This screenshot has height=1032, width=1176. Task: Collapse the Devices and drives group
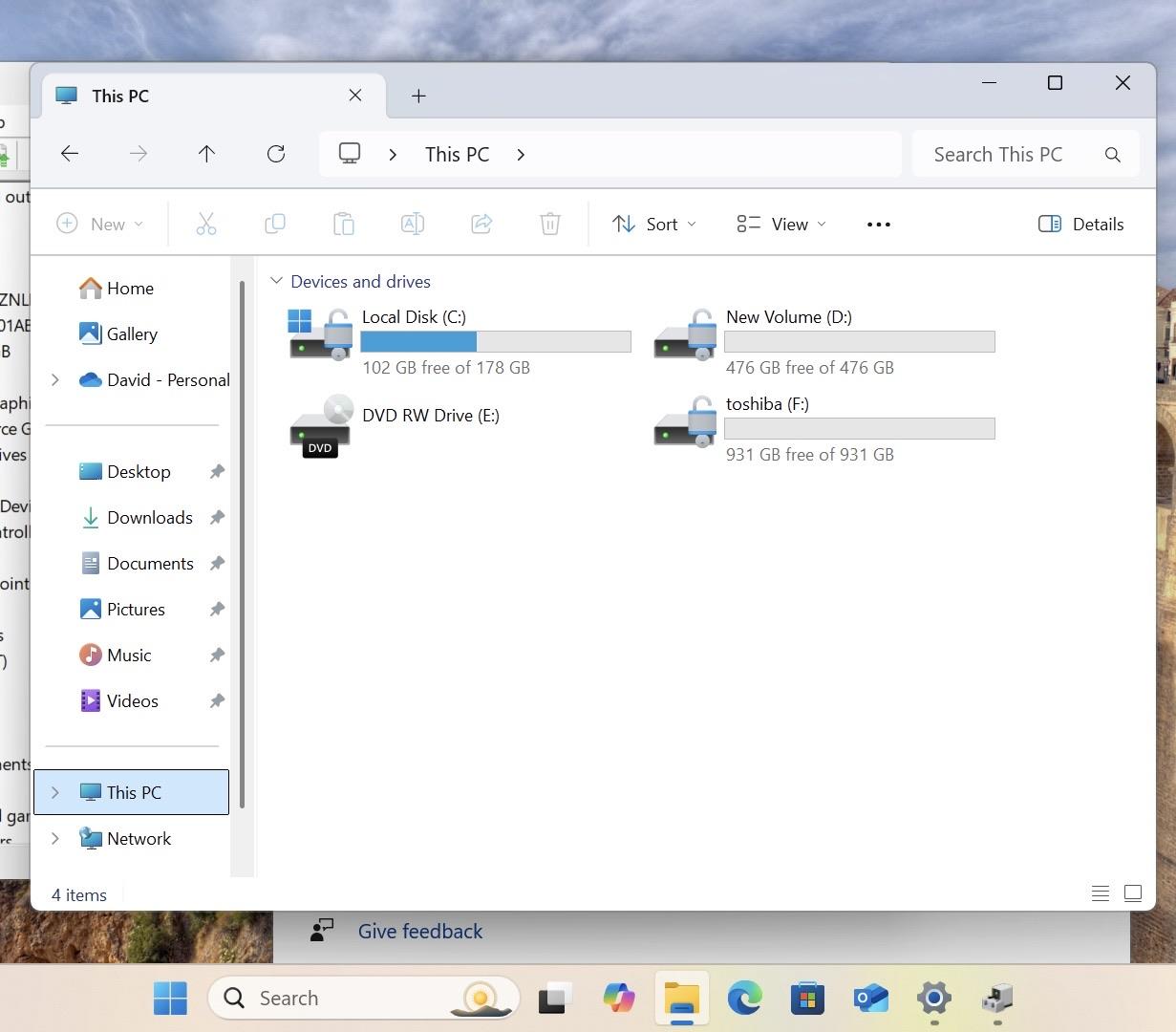tap(276, 281)
